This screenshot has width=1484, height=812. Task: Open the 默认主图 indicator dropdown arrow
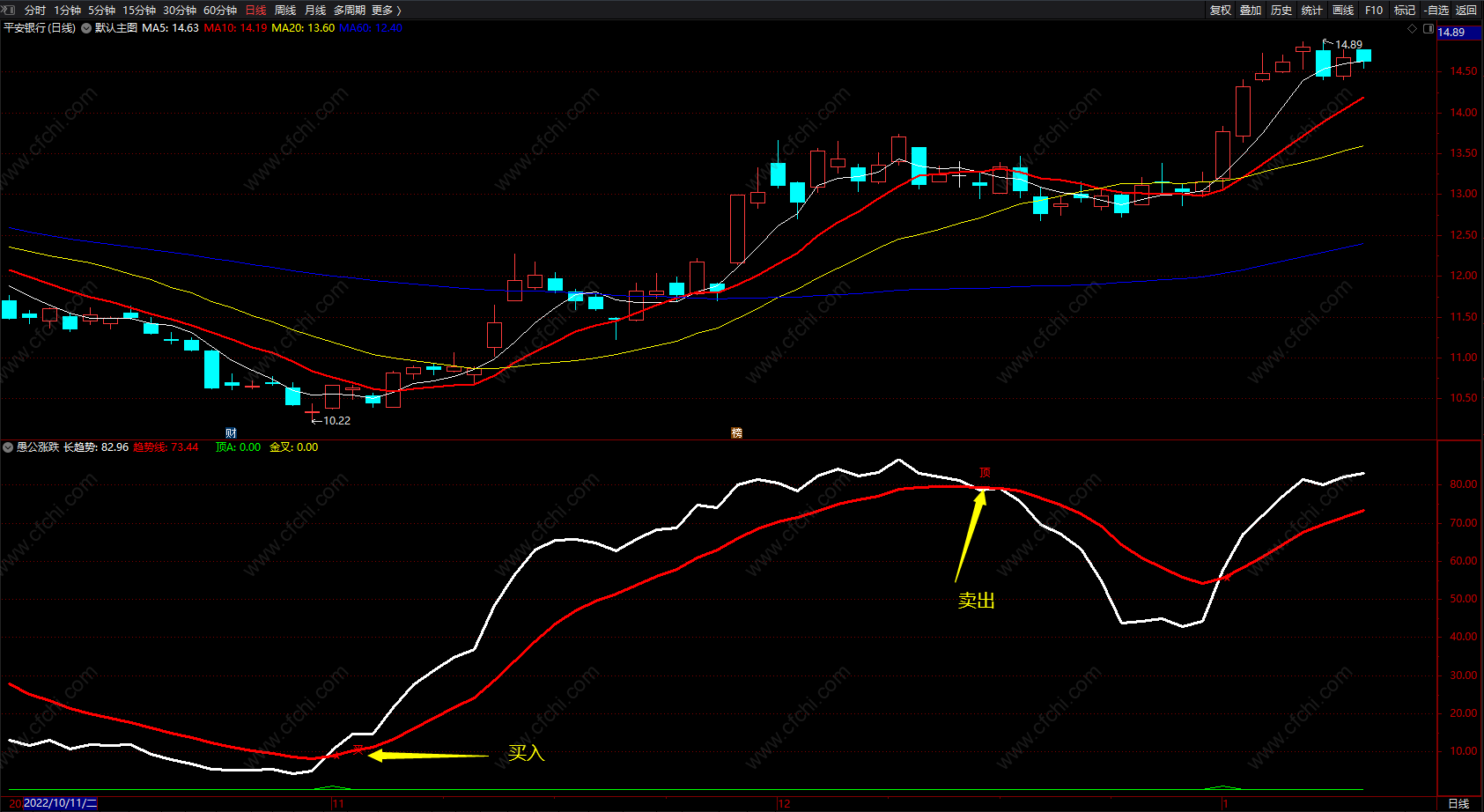point(86,28)
